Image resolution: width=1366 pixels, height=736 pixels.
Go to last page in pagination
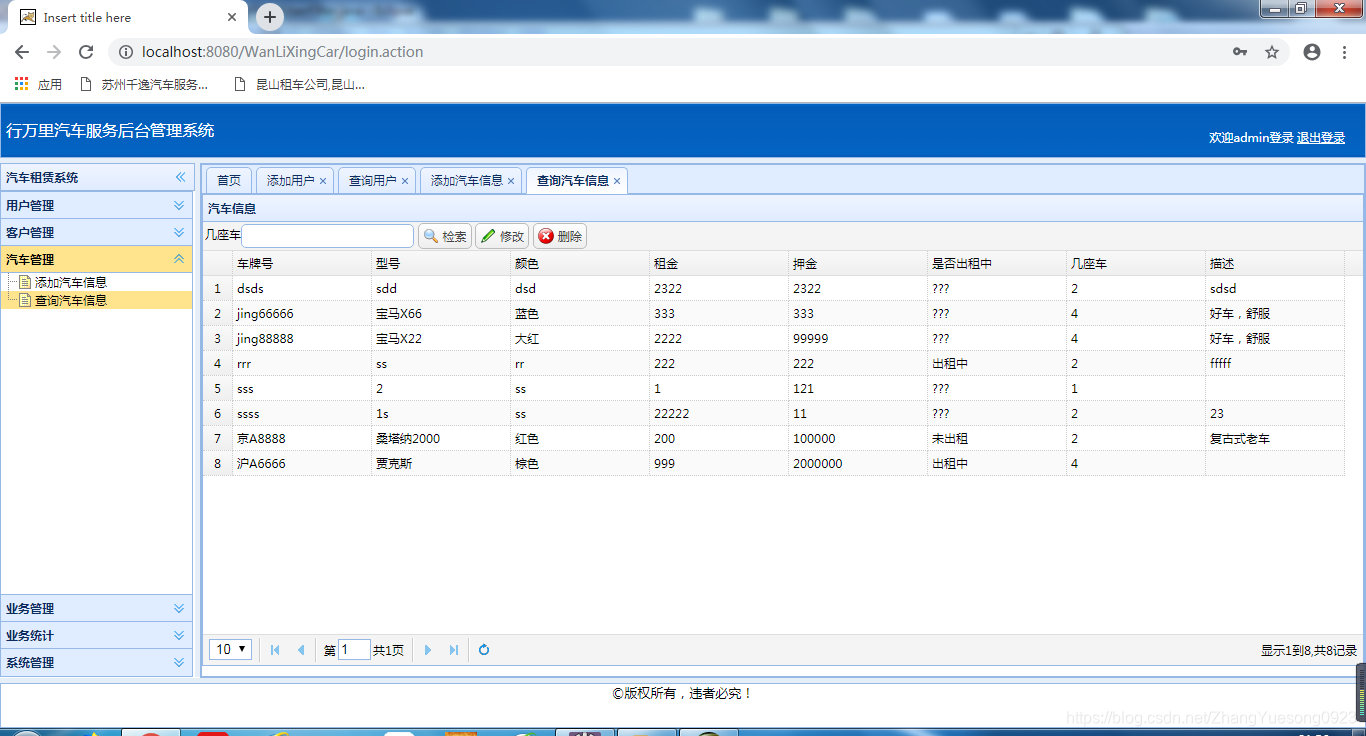pyautogui.click(x=454, y=650)
